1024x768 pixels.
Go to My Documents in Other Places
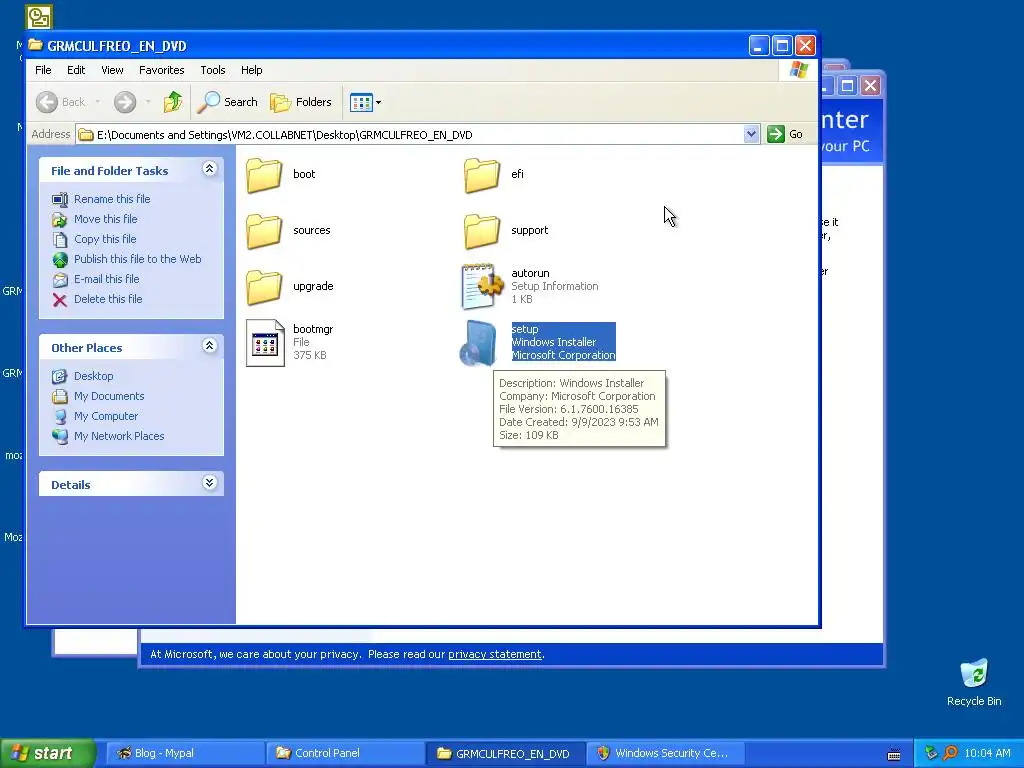coord(109,396)
